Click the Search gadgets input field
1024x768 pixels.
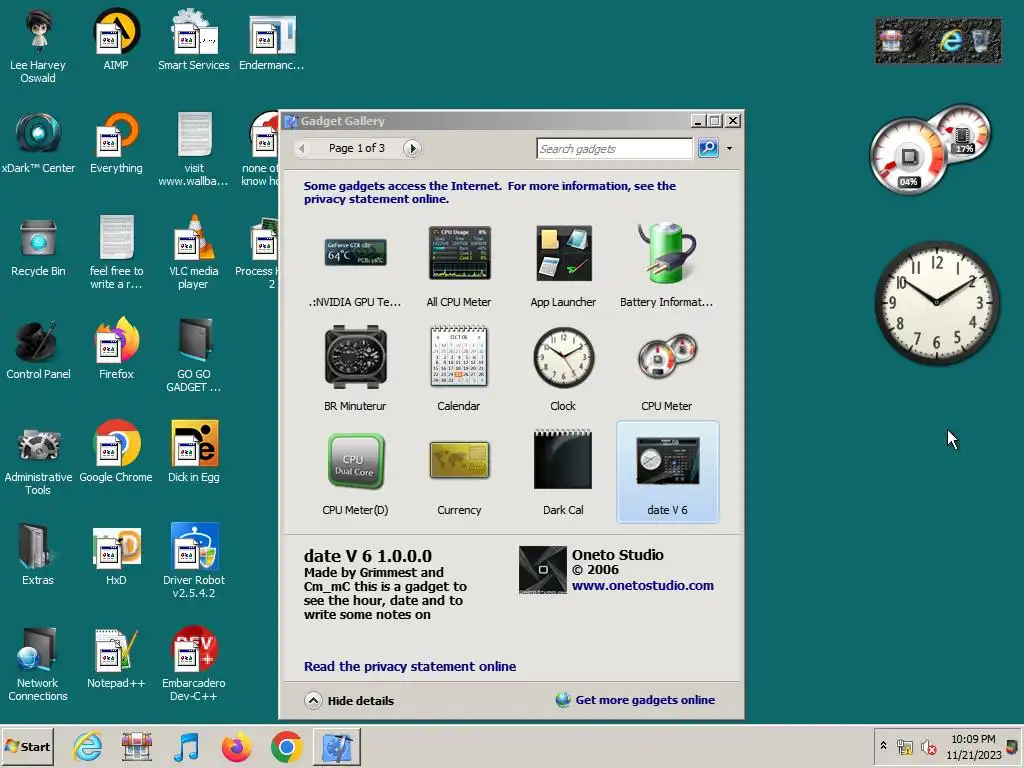coord(614,149)
